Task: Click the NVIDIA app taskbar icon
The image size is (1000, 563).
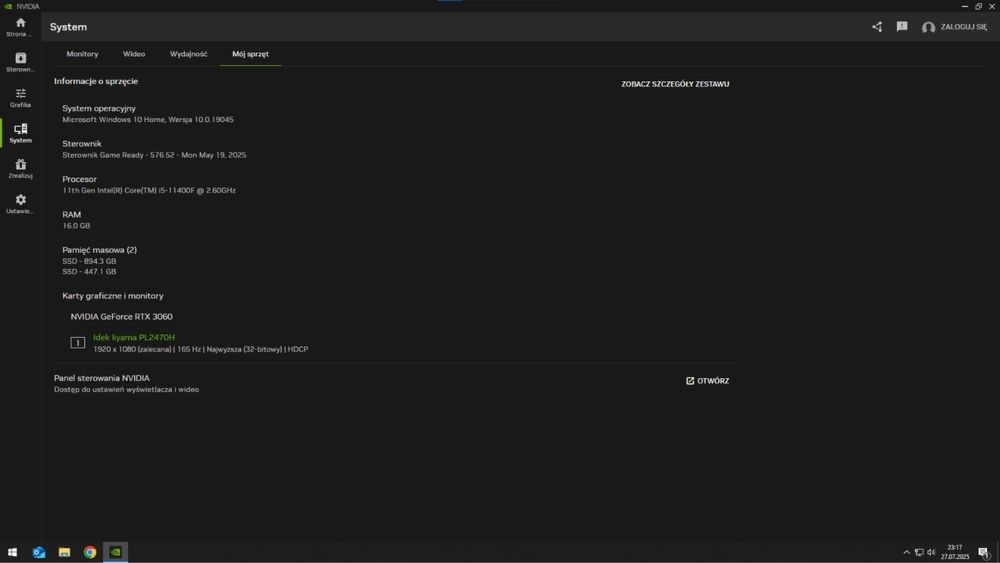Action: click(115, 552)
